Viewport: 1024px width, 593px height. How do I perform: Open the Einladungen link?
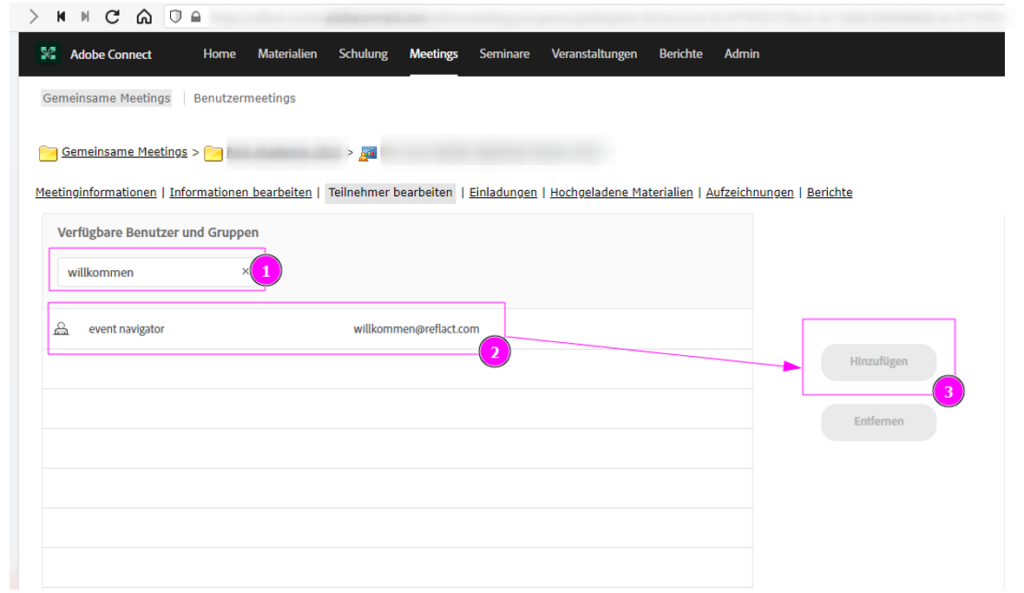503,192
